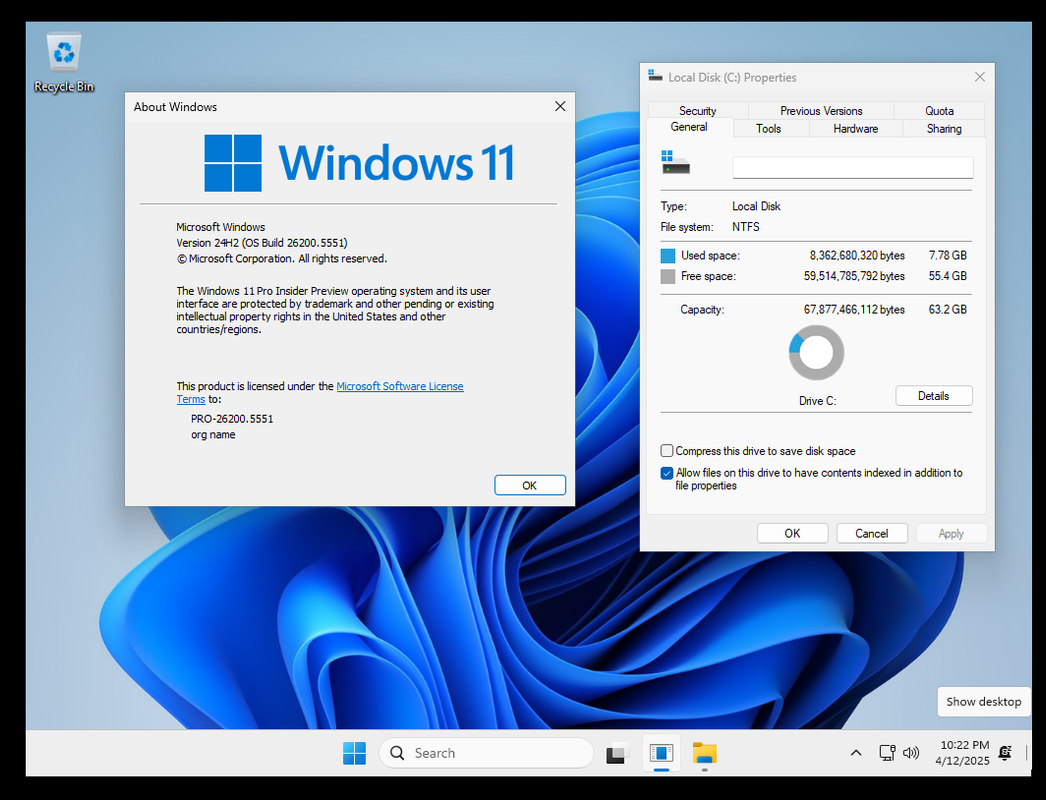Click the Details button under disk chart
This screenshot has width=1046, height=800.
pos(934,396)
